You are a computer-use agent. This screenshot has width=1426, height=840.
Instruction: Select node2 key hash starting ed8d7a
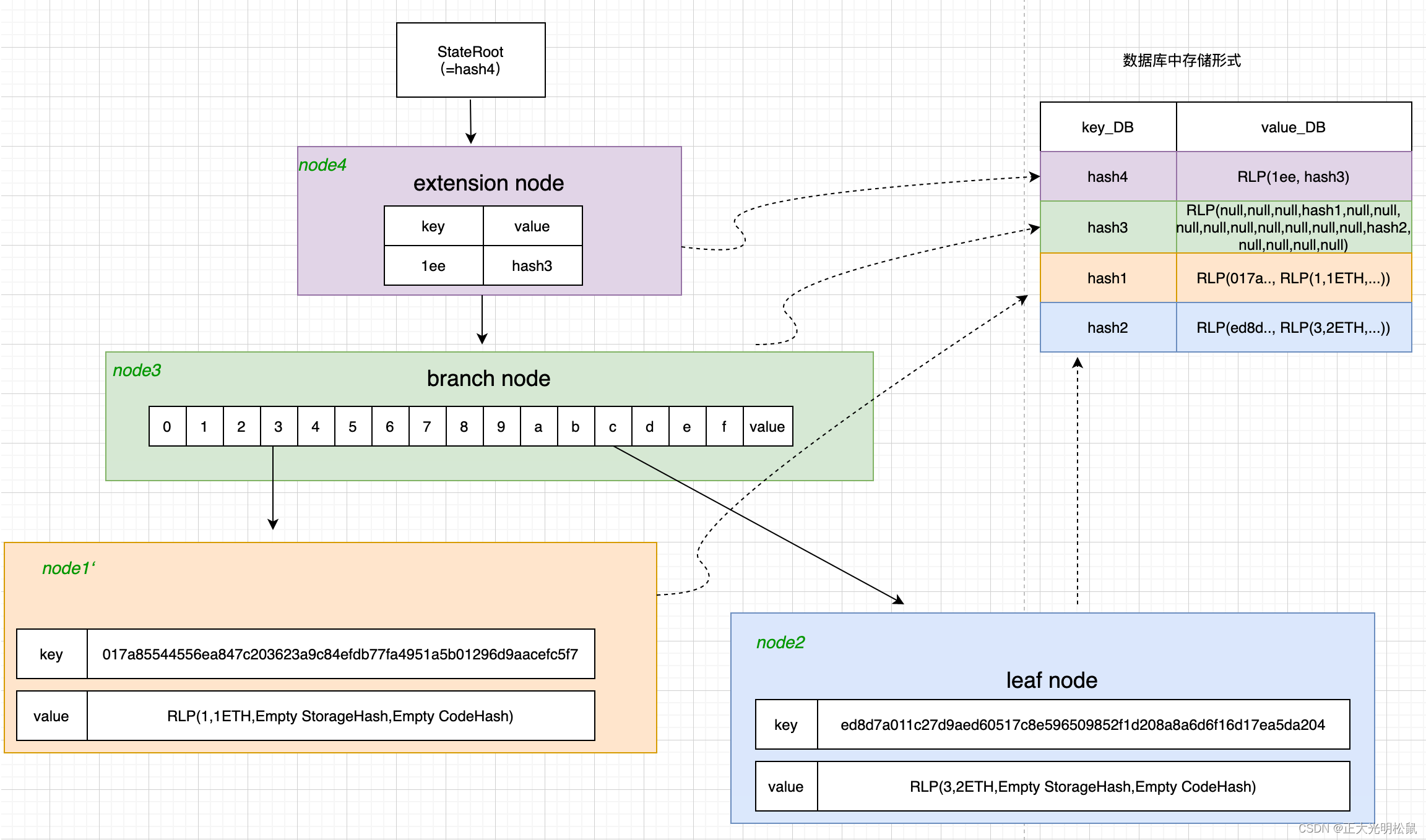[x=1082, y=725]
